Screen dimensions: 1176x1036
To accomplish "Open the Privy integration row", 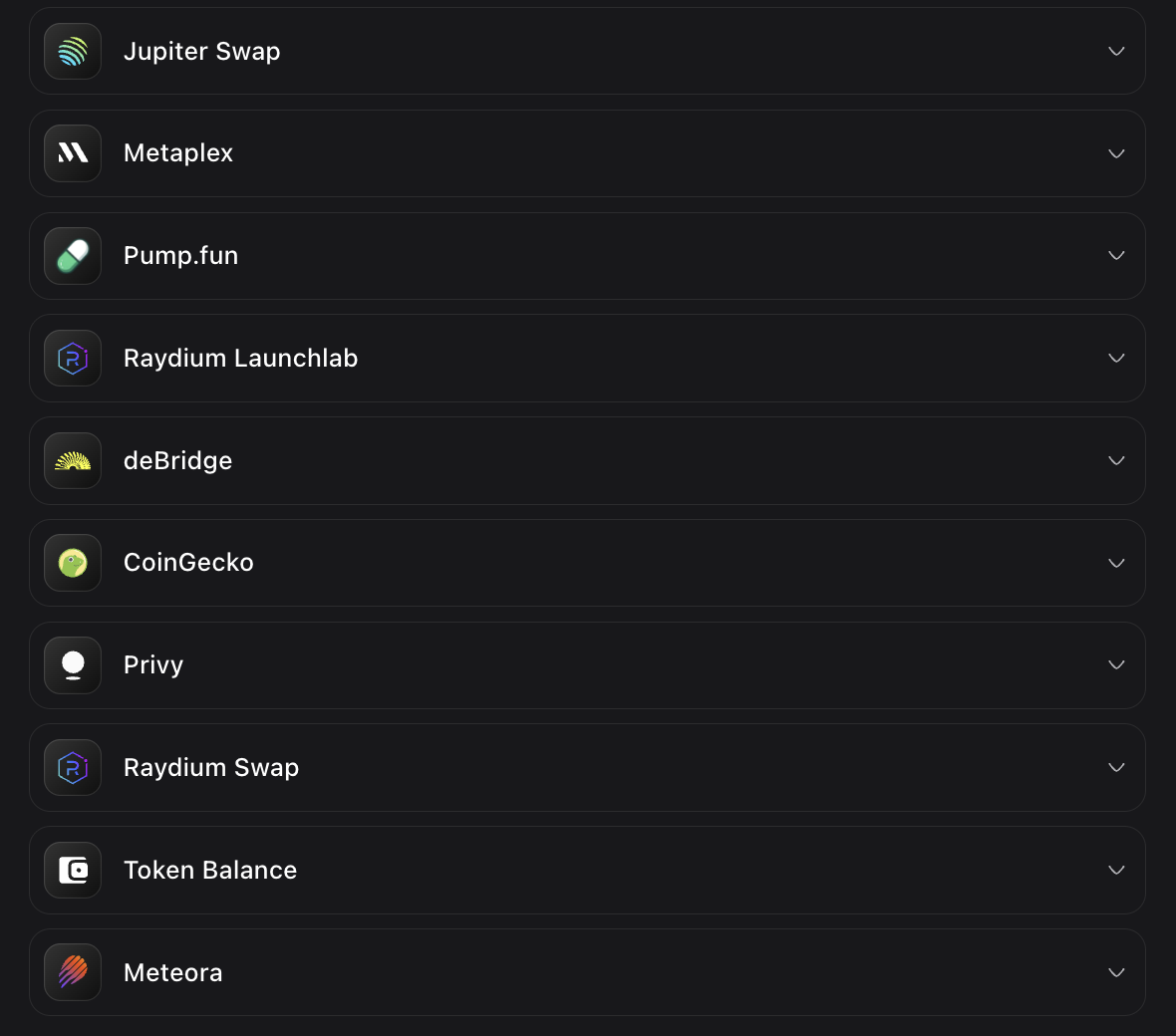I will (588, 665).
